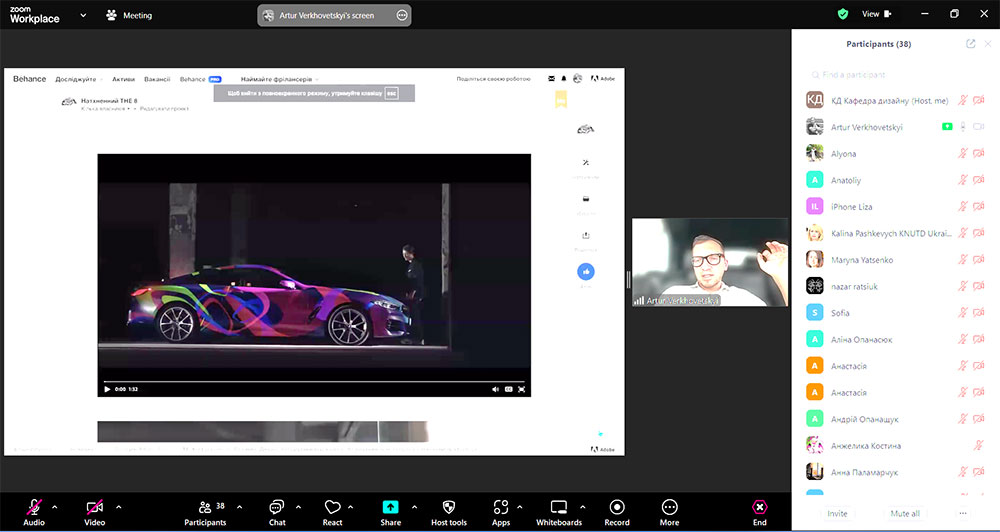
Task: Toggle the Behance video volume icon
Action: (x=496, y=389)
